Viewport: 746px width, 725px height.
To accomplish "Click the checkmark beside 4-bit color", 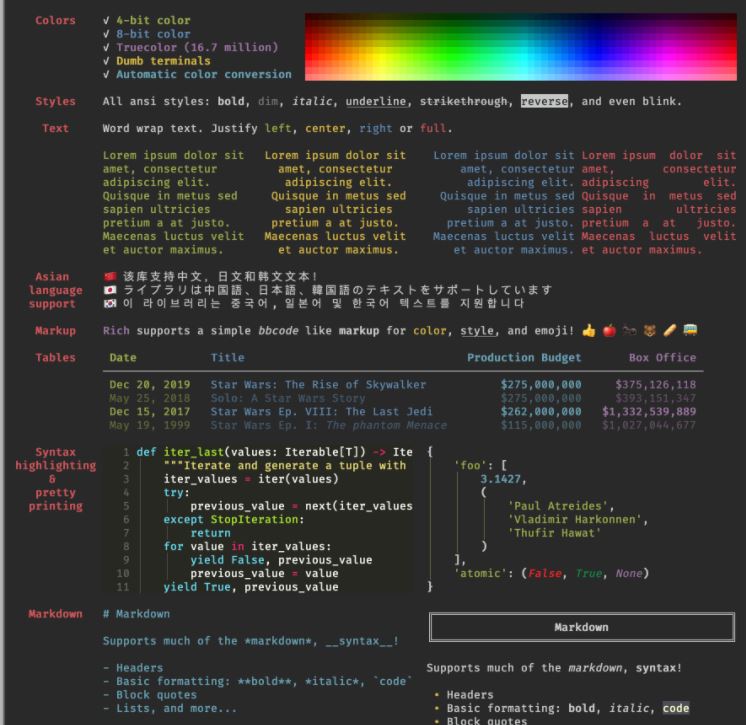I will tap(106, 20).
